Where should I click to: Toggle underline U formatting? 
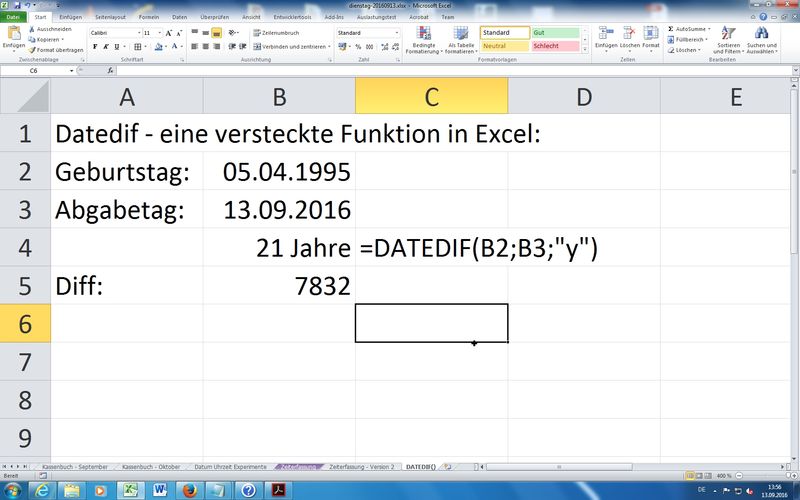pos(117,46)
